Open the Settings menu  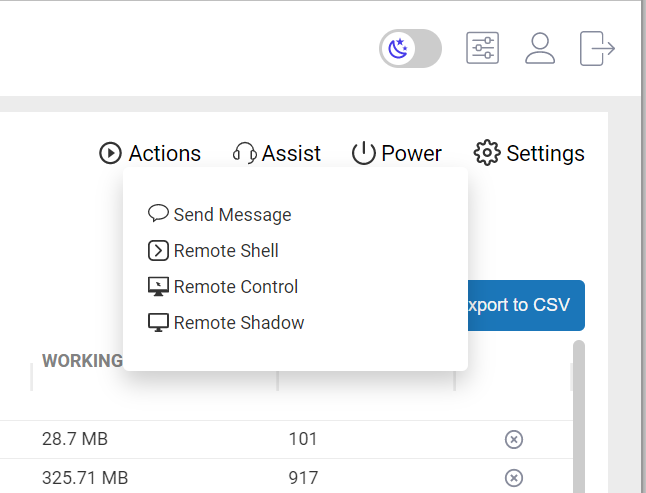[x=529, y=153]
